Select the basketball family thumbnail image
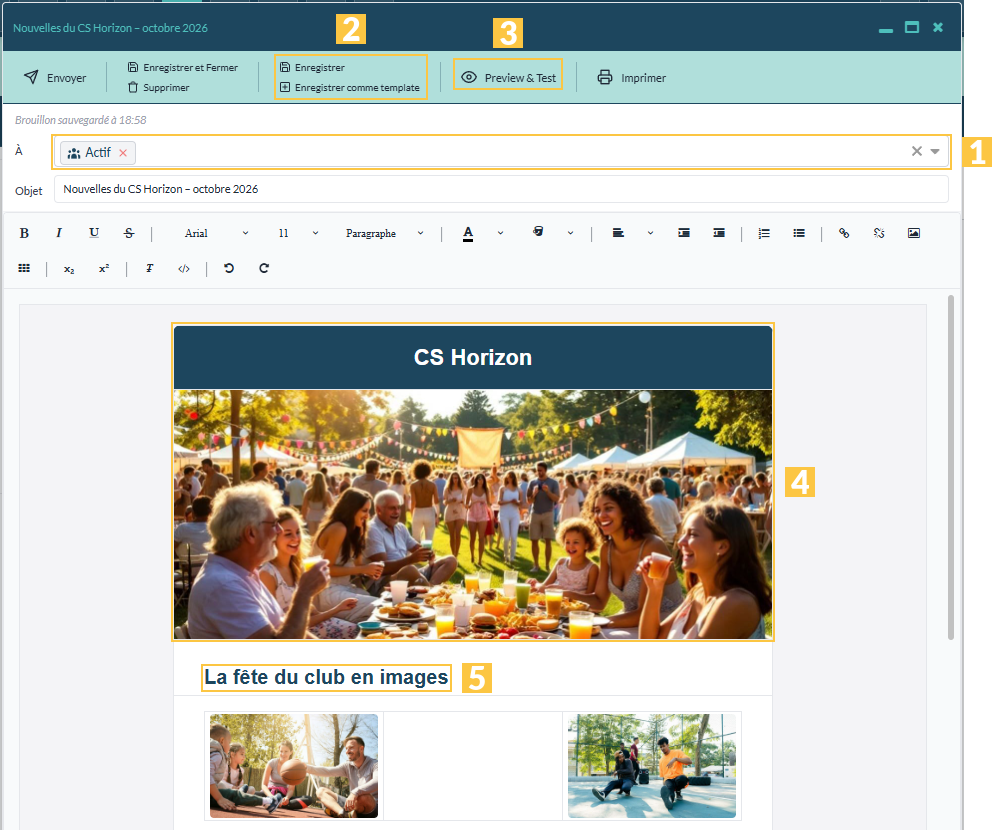Image resolution: width=1000 pixels, height=830 pixels. click(294, 766)
